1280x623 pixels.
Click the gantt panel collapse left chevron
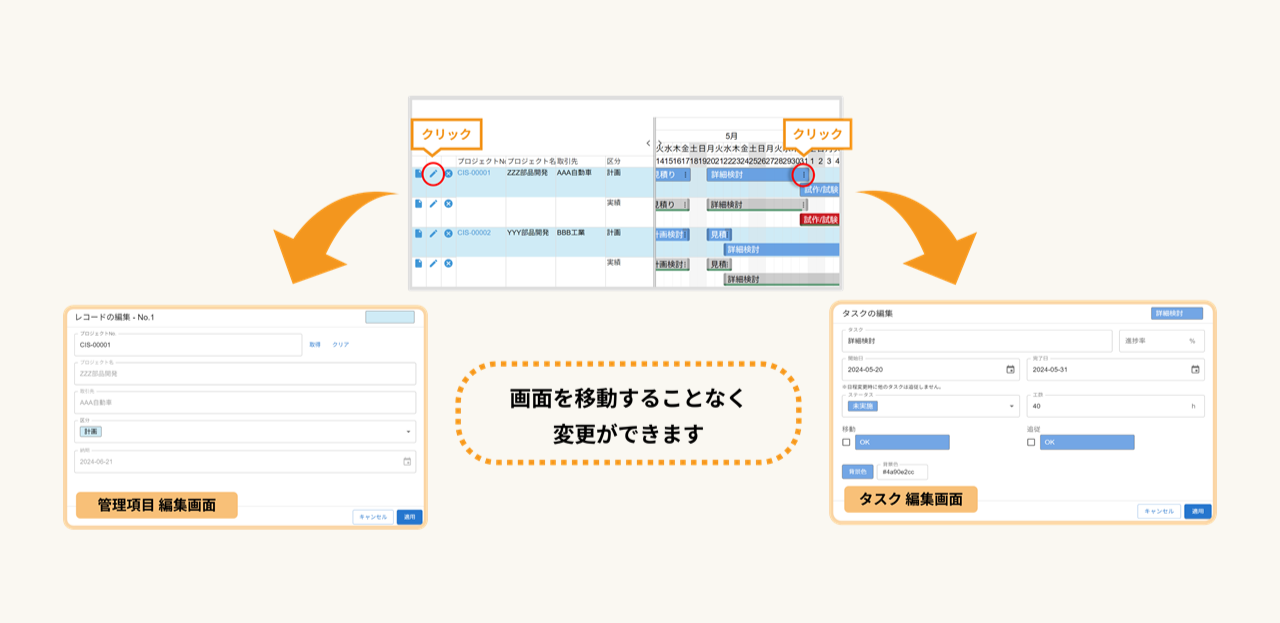pos(648,143)
